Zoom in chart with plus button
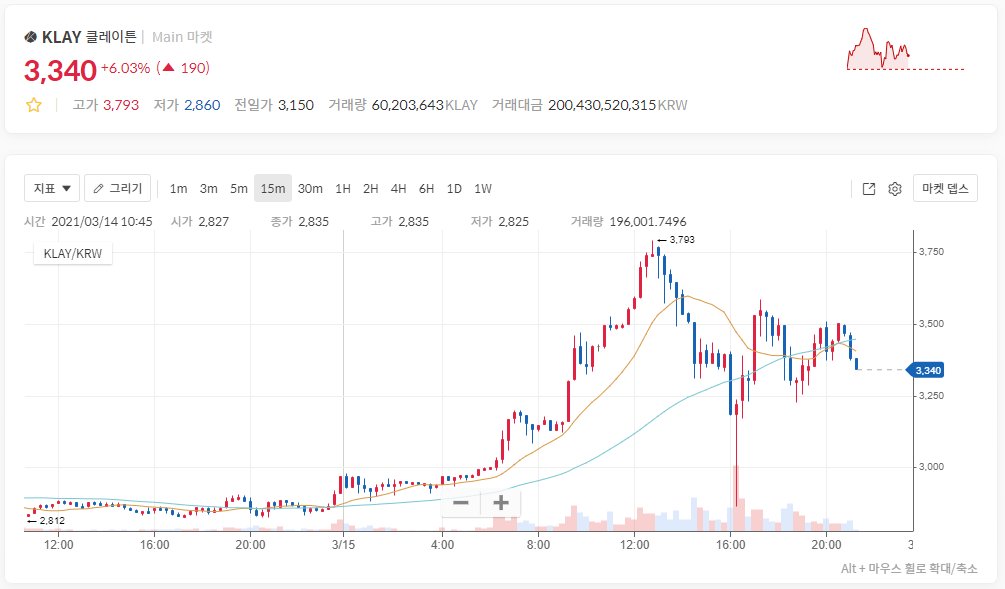The height and width of the screenshot is (589, 1005). [x=501, y=503]
